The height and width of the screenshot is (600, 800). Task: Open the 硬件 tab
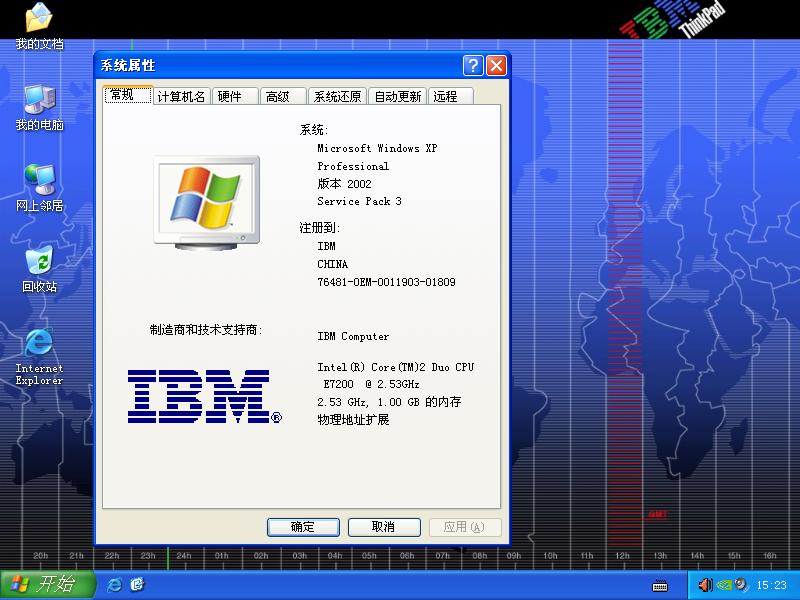click(x=235, y=96)
